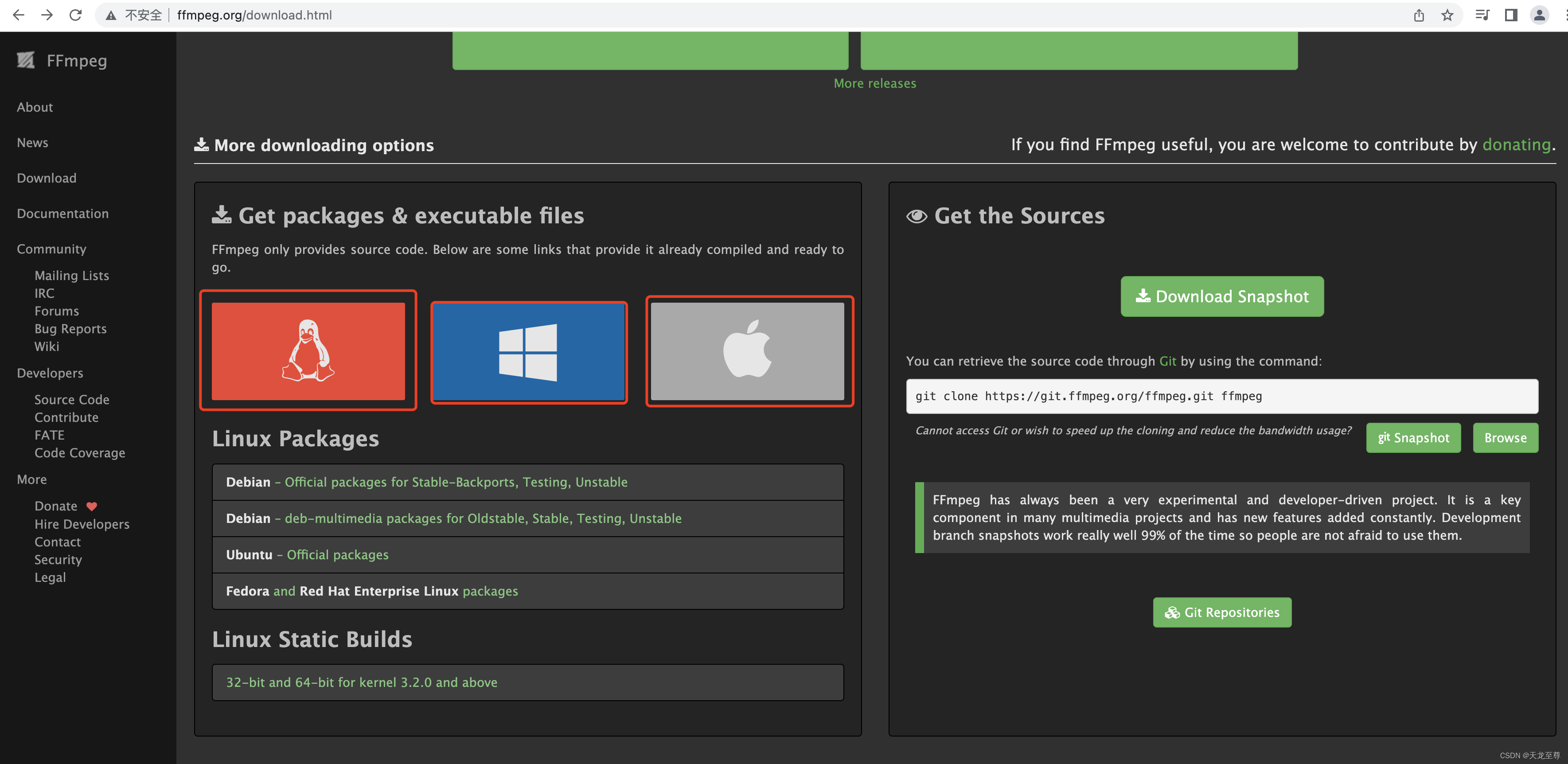Go back using the browser arrow
Screen dimensions: 1568x764
pos(18,15)
